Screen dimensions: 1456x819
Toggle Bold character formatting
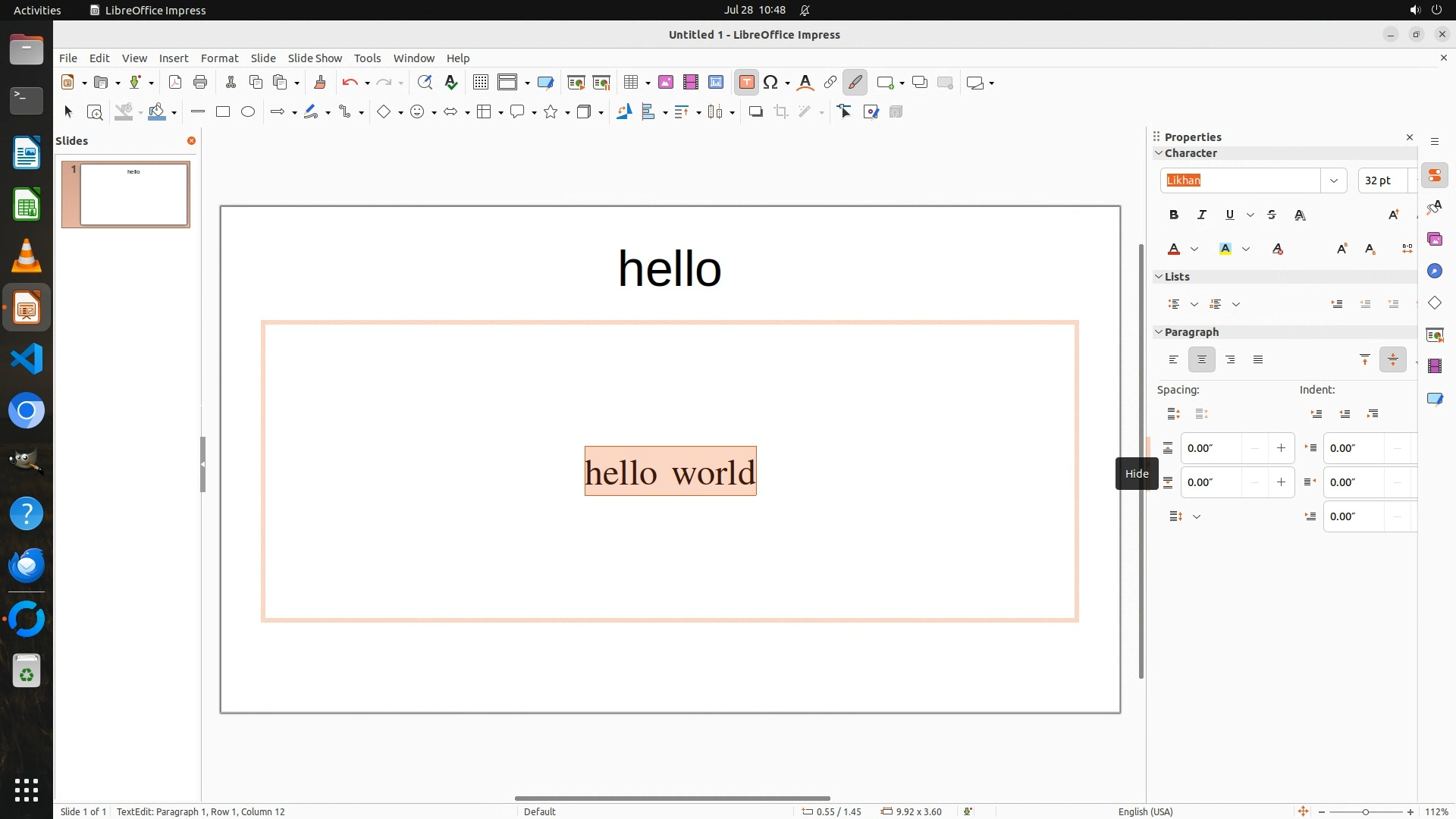click(x=1174, y=215)
